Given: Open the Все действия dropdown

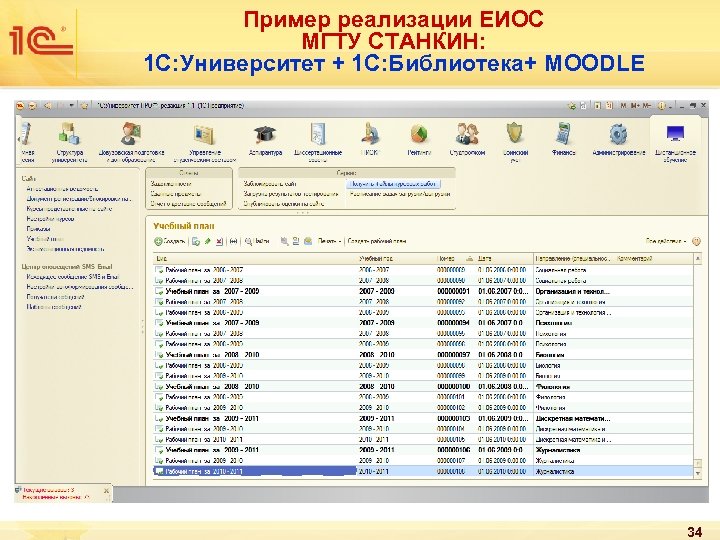Looking at the screenshot, I should [x=666, y=241].
